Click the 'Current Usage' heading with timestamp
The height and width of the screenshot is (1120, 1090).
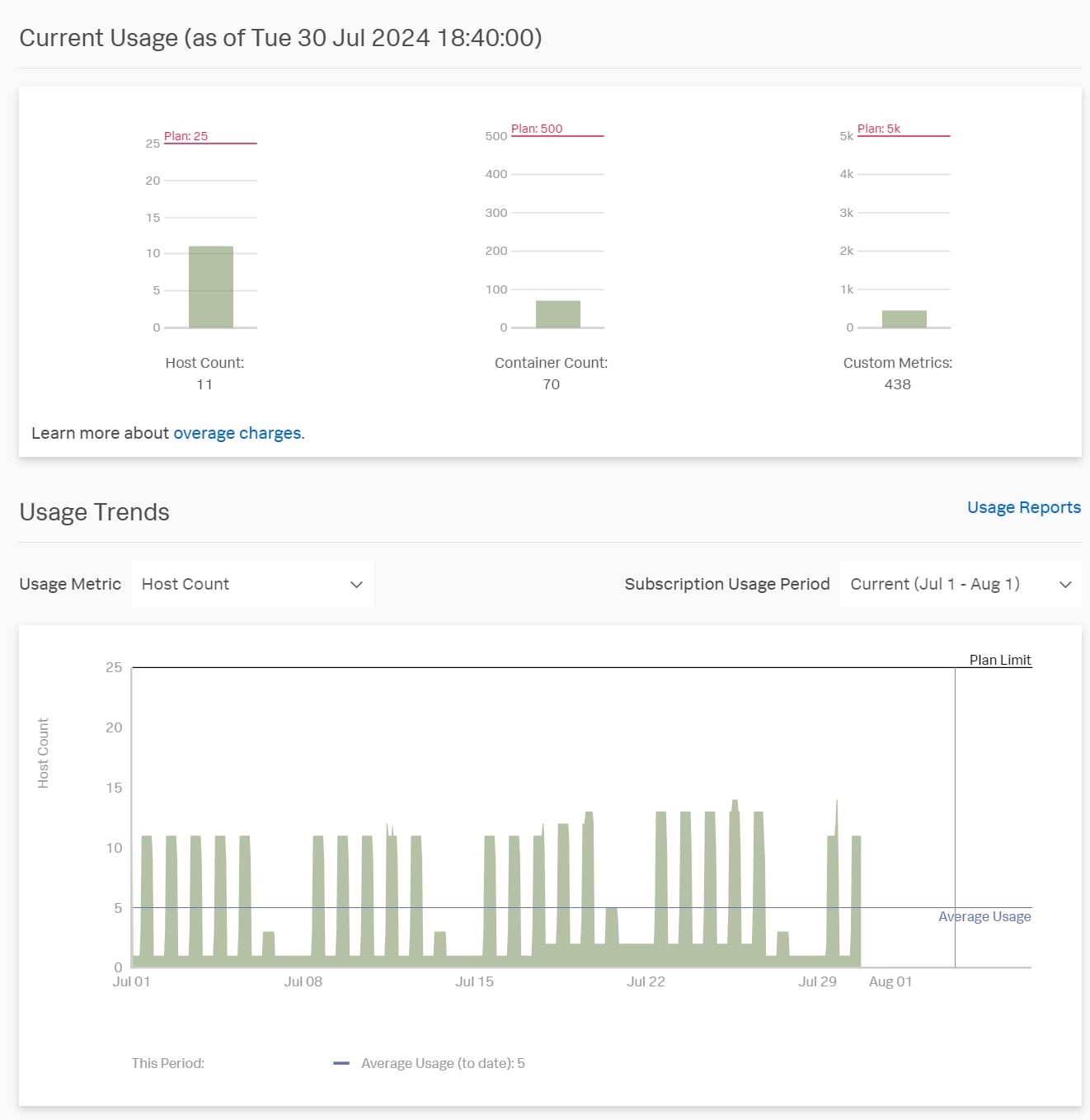pyautogui.click(x=280, y=38)
